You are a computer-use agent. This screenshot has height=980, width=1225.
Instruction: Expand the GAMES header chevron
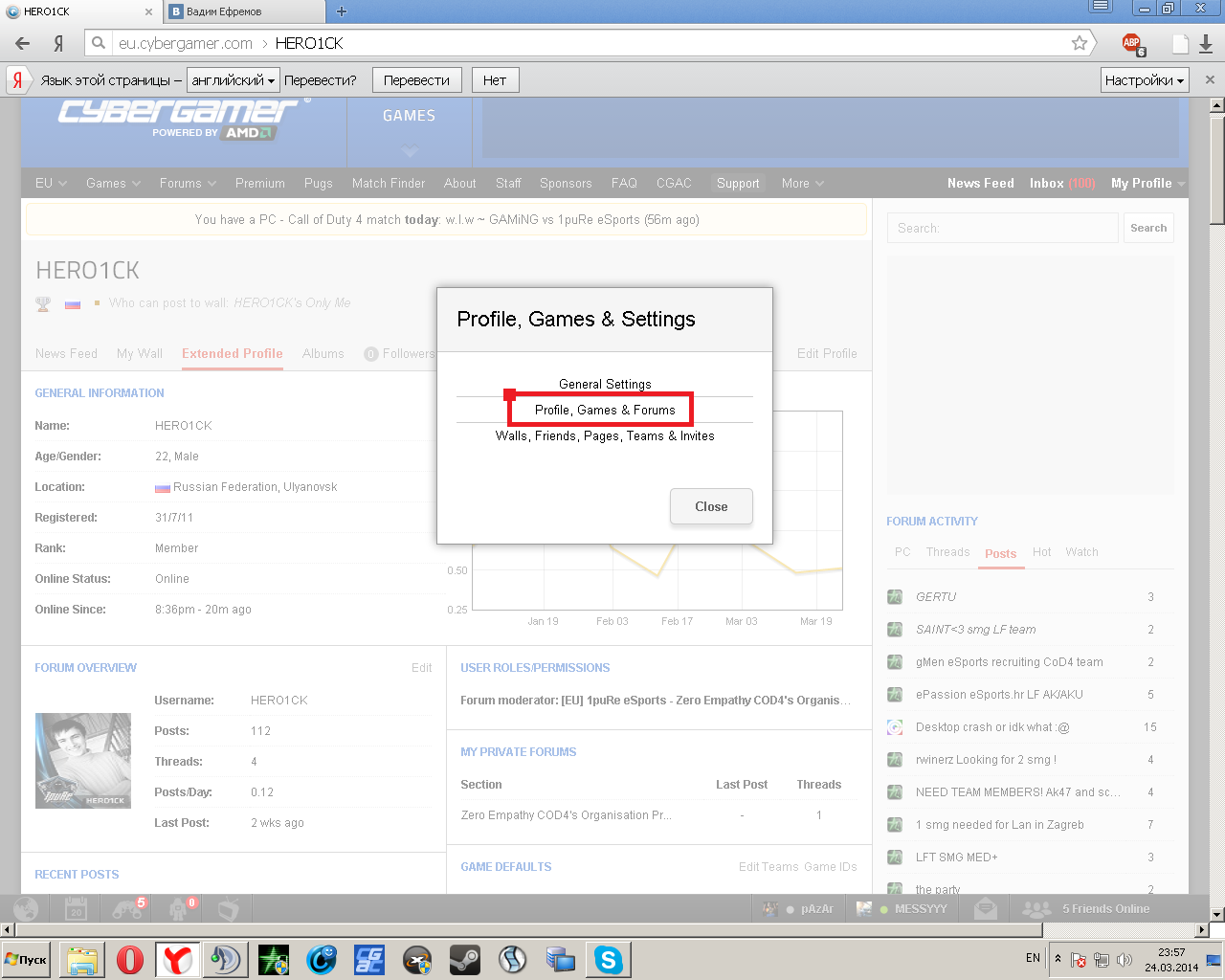click(x=410, y=151)
